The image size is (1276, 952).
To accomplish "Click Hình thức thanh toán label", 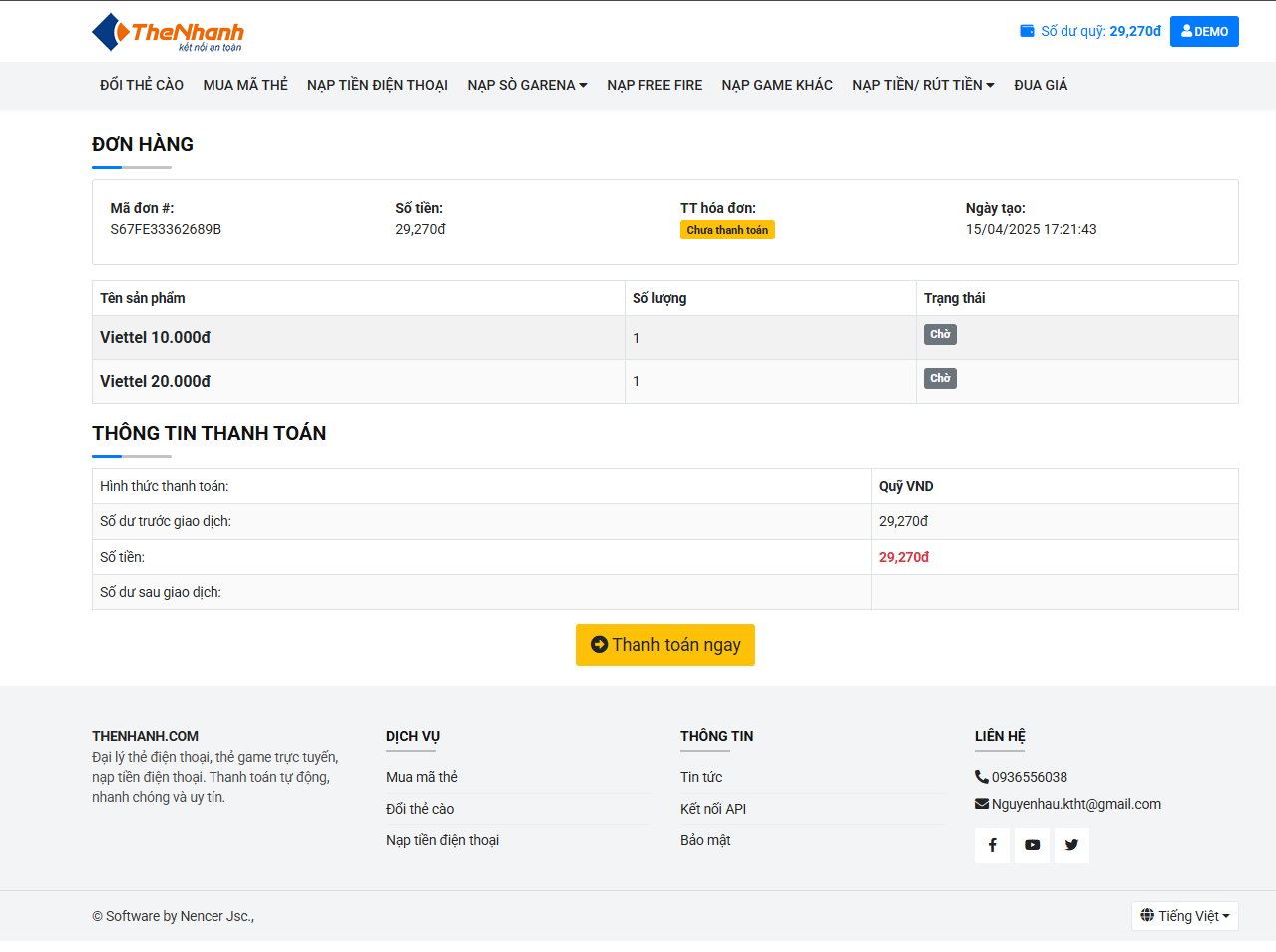I will pyautogui.click(x=165, y=486).
